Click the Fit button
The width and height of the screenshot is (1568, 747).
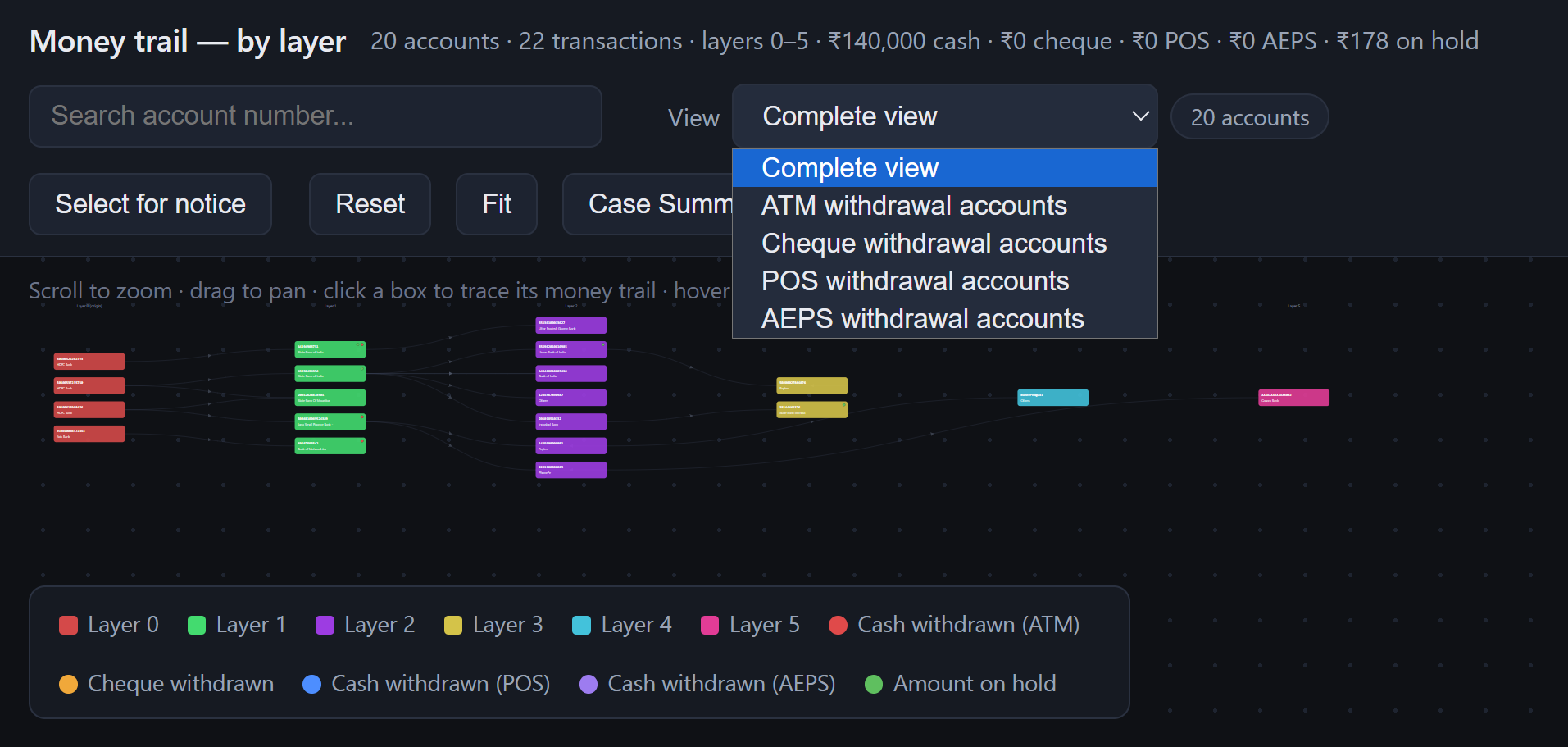coord(497,204)
